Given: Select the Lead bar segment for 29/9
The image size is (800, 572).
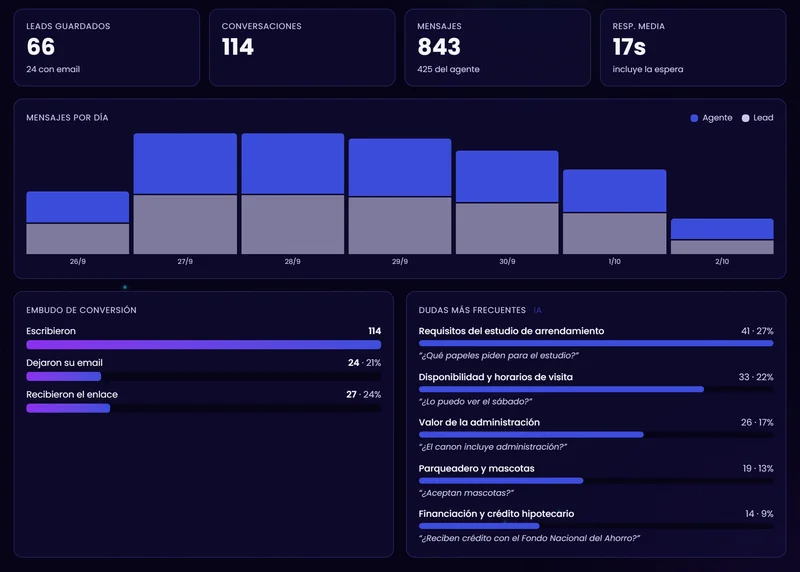Looking at the screenshot, I should click(400, 226).
